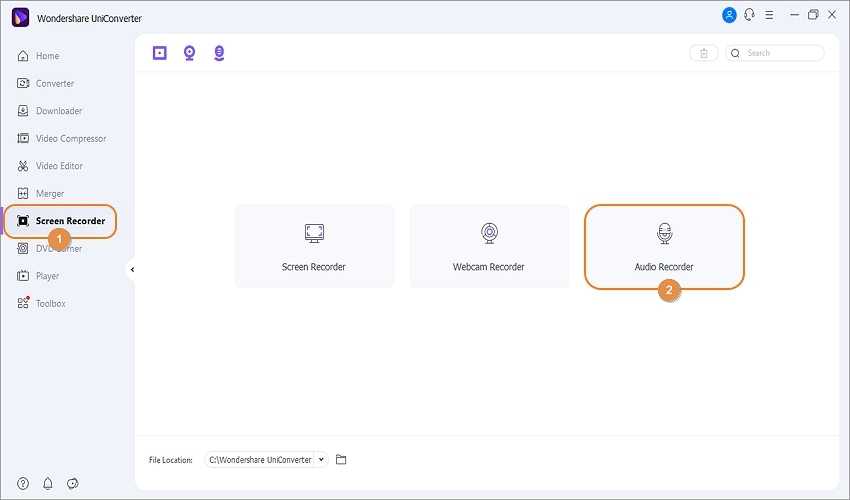Click the webcam recorder icon in top toolbar
The image size is (850, 500).
coord(189,53)
